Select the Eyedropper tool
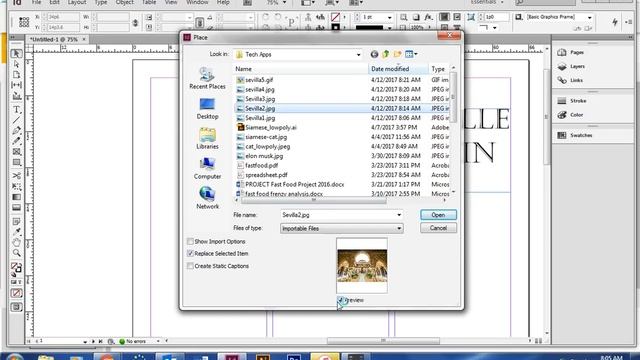The height and width of the screenshot is (360, 640). [16, 232]
